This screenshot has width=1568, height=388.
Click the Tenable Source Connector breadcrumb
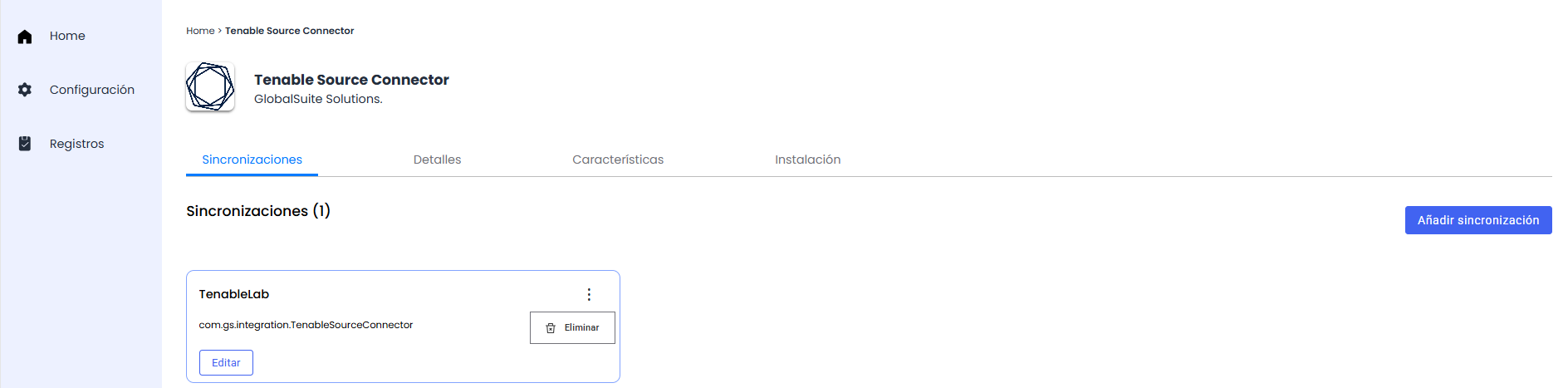point(289,31)
